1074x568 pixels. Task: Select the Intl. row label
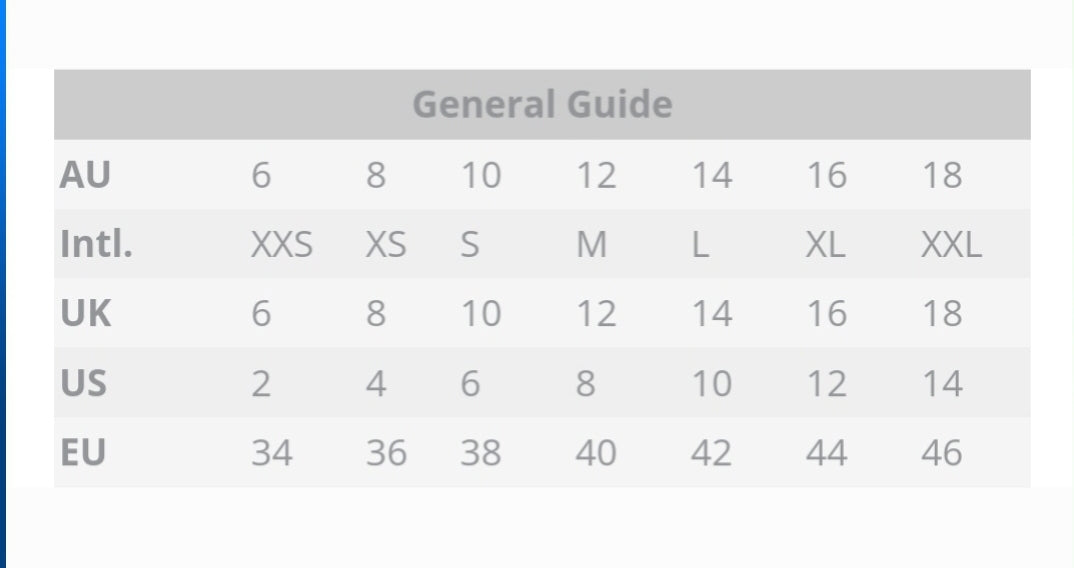(x=96, y=244)
